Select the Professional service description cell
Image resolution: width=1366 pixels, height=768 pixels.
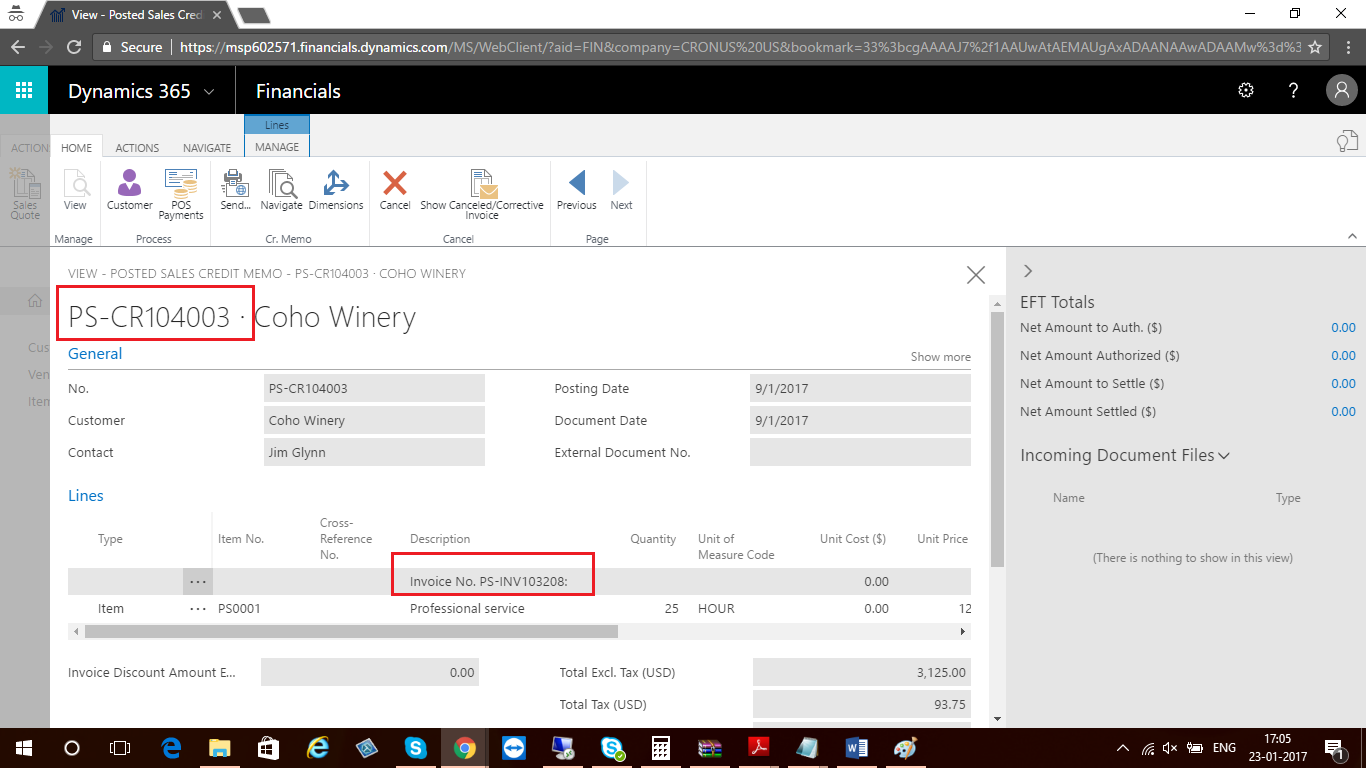coord(467,608)
